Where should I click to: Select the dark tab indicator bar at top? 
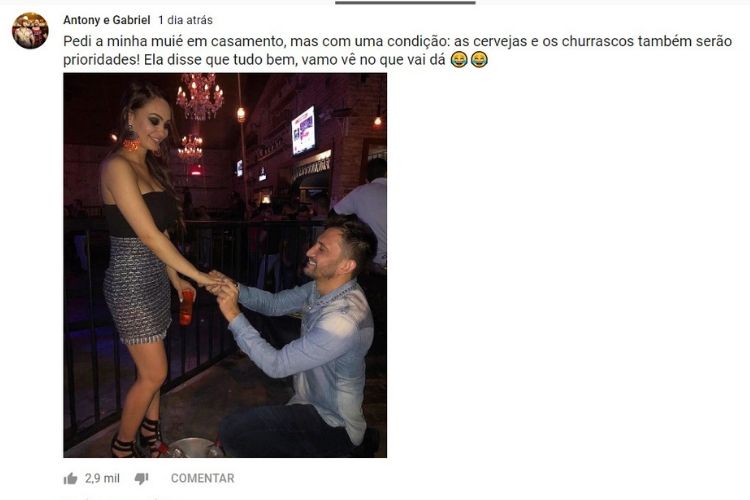(405, 2)
